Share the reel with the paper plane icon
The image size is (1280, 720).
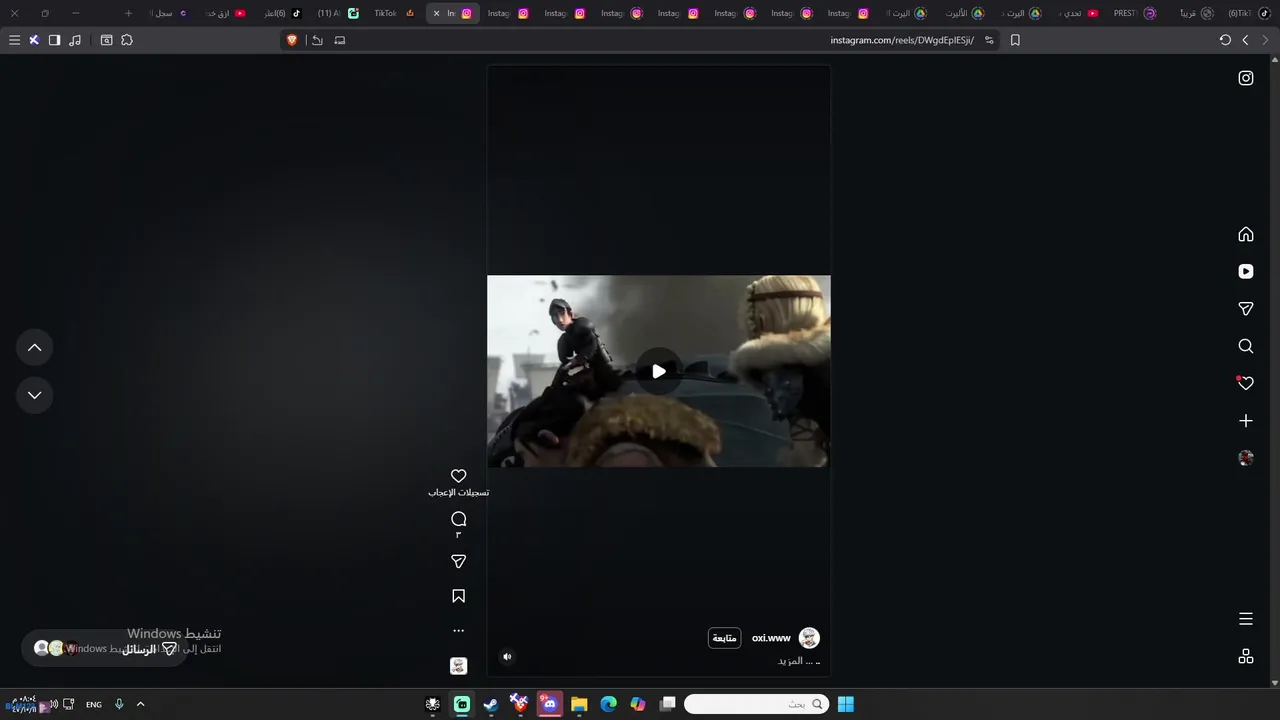pyautogui.click(x=458, y=562)
